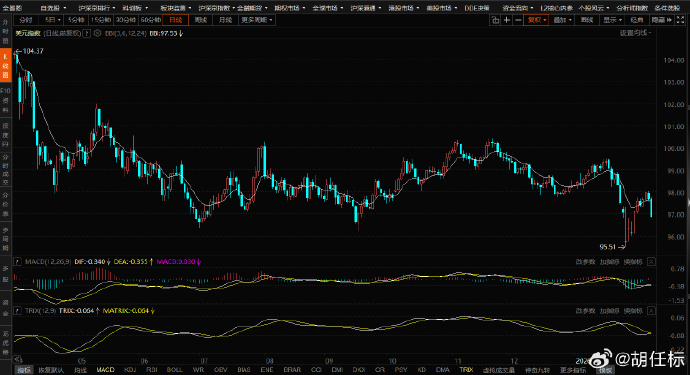Open 自选股 menu dropdown
Screen dimensions: 690x375
[53, 8]
